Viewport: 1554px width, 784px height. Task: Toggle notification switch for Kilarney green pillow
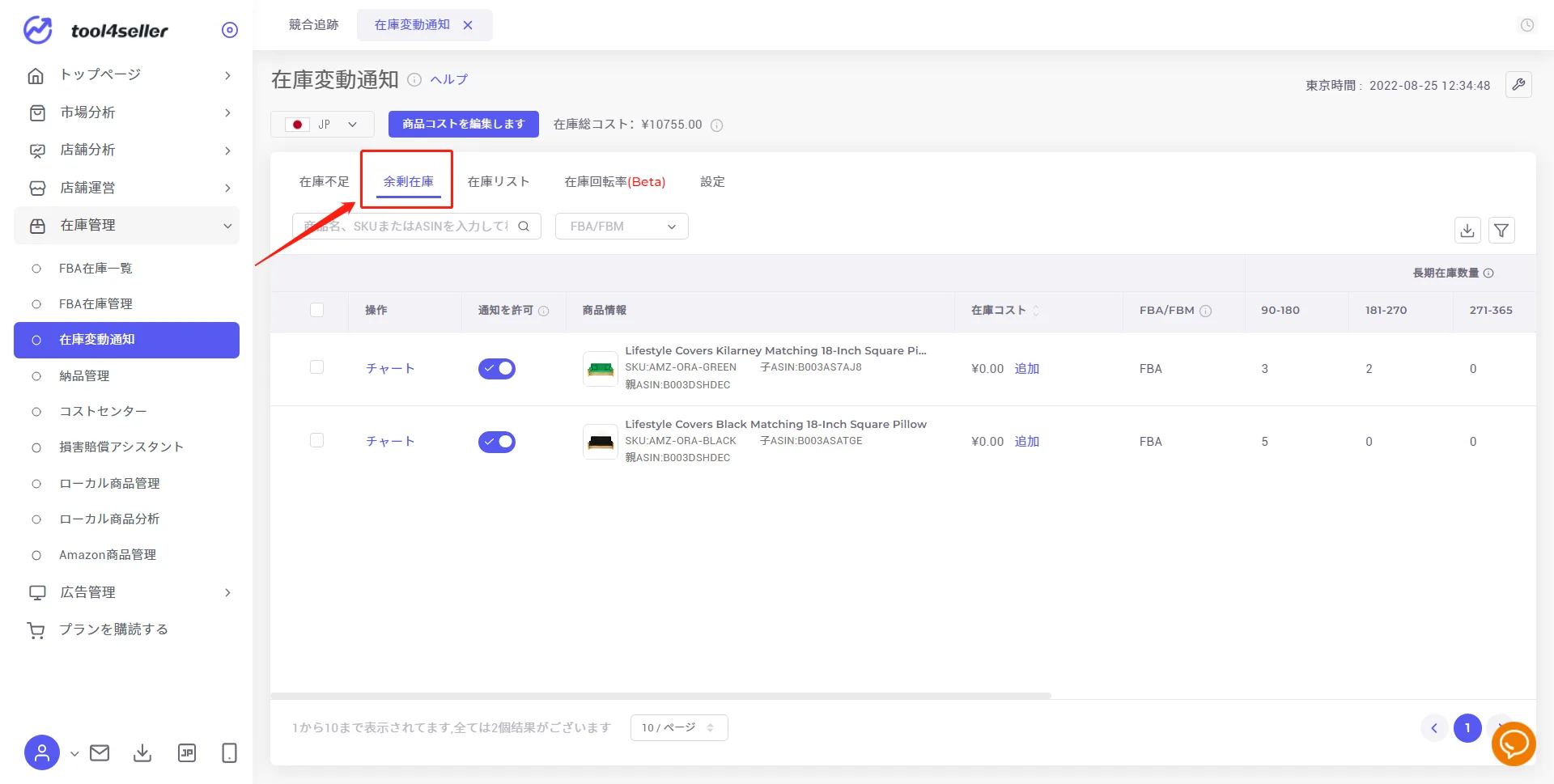497,369
